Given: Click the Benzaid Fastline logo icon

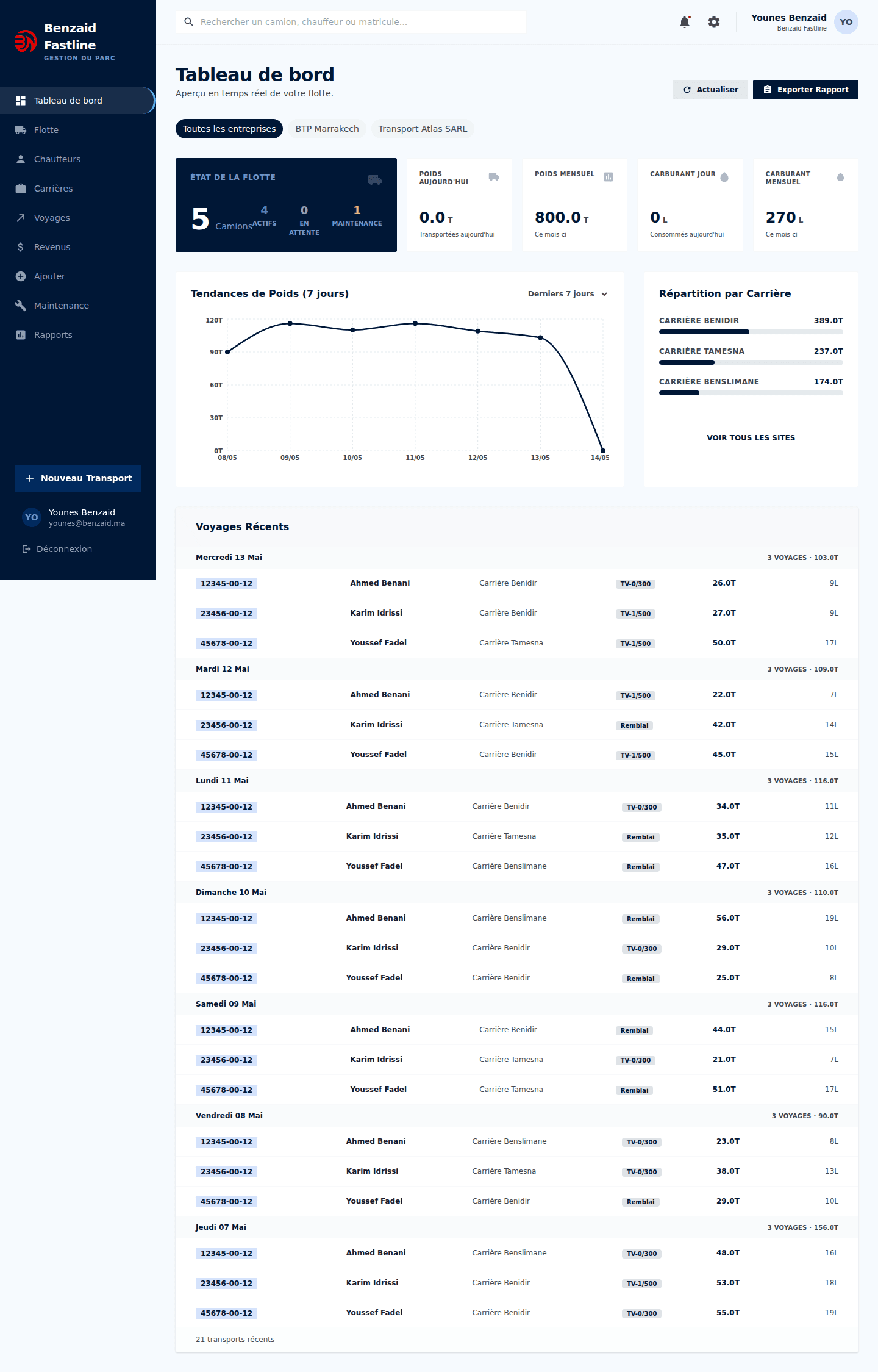Looking at the screenshot, I should coord(25,41).
